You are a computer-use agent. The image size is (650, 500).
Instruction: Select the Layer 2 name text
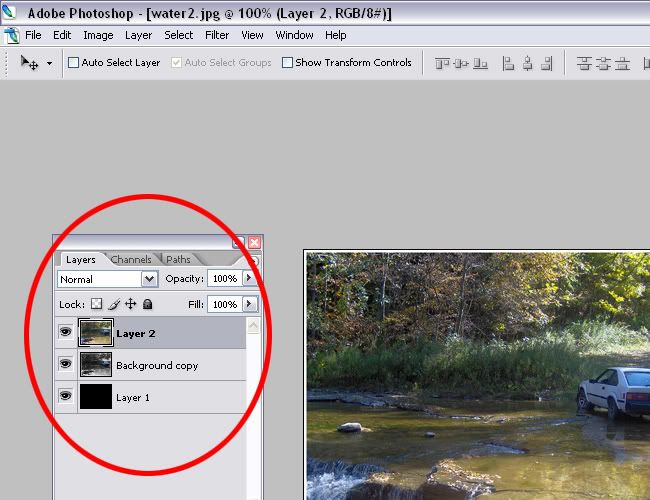tap(136, 334)
